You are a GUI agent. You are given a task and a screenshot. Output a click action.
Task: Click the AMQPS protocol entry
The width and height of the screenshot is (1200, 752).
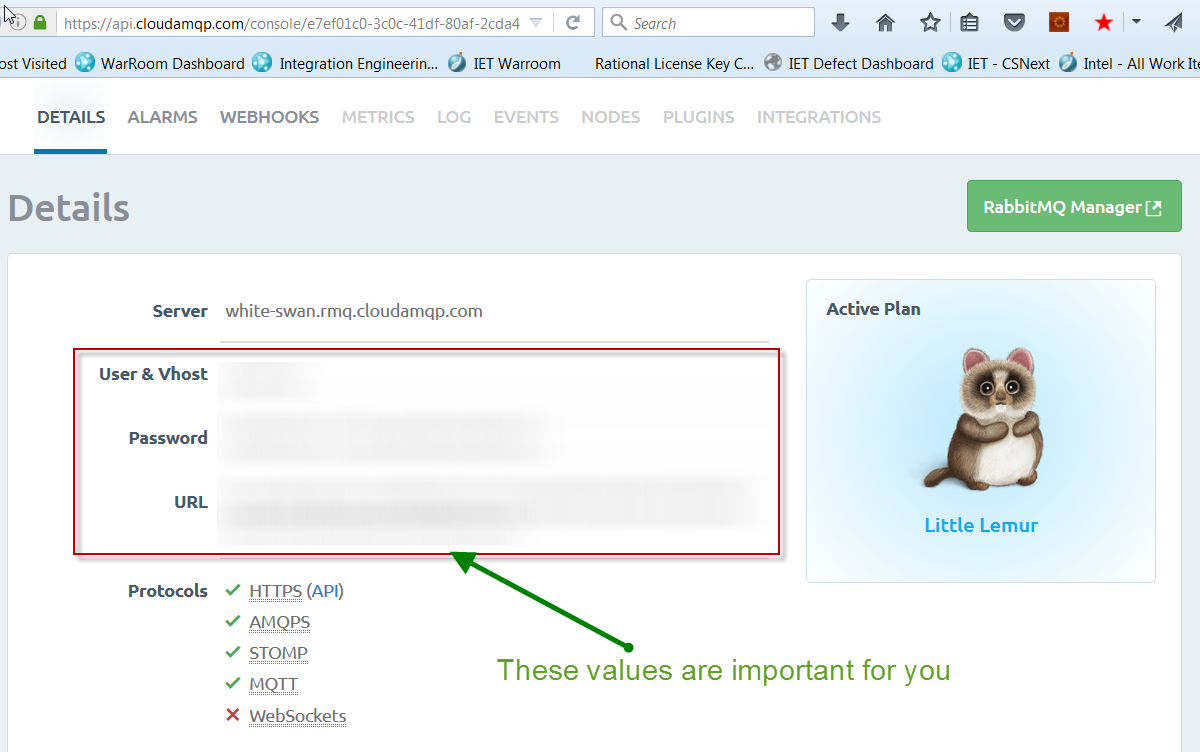click(280, 622)
